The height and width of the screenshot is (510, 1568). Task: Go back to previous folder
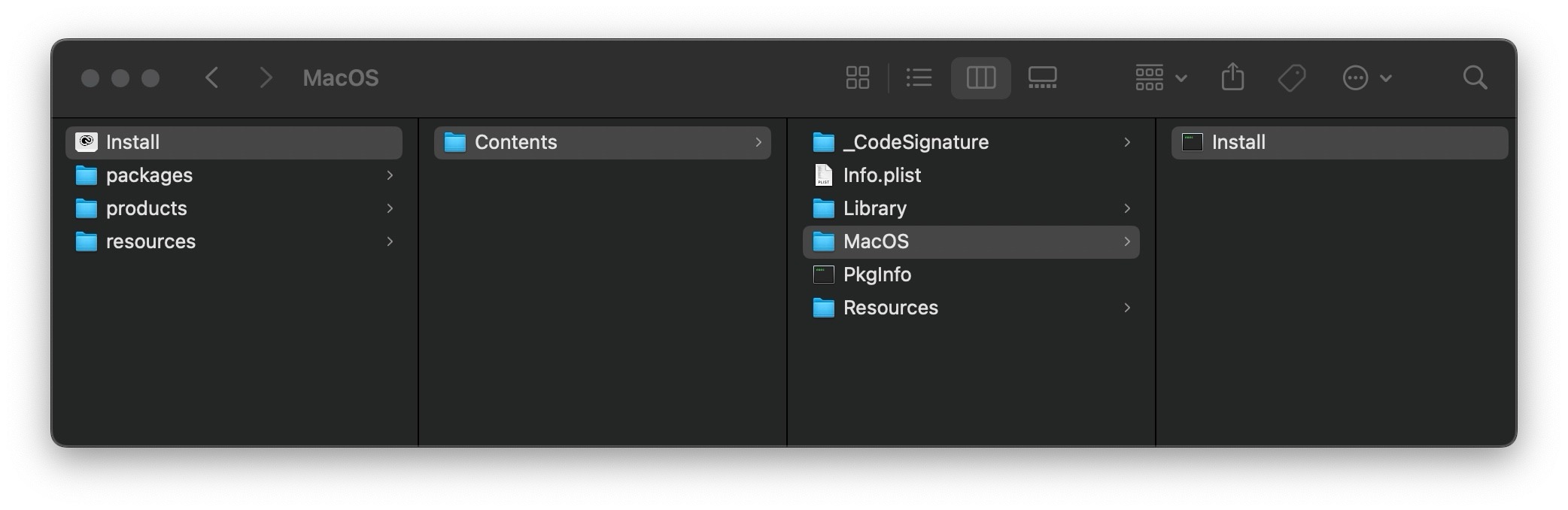(212, 77)
